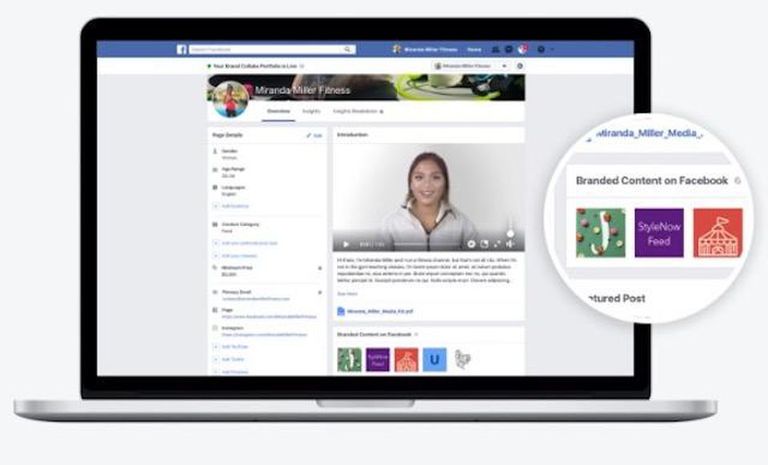The image size is (768, 465).
Task: Click Edit in the Page Details header
Action: point(314,135)
